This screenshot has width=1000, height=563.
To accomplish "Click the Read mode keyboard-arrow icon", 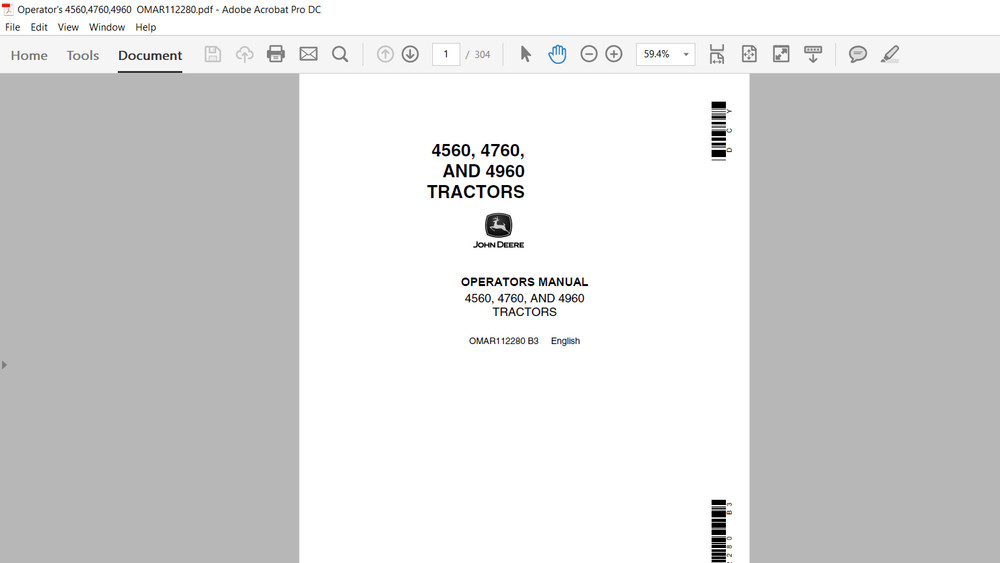I will 812,54.
